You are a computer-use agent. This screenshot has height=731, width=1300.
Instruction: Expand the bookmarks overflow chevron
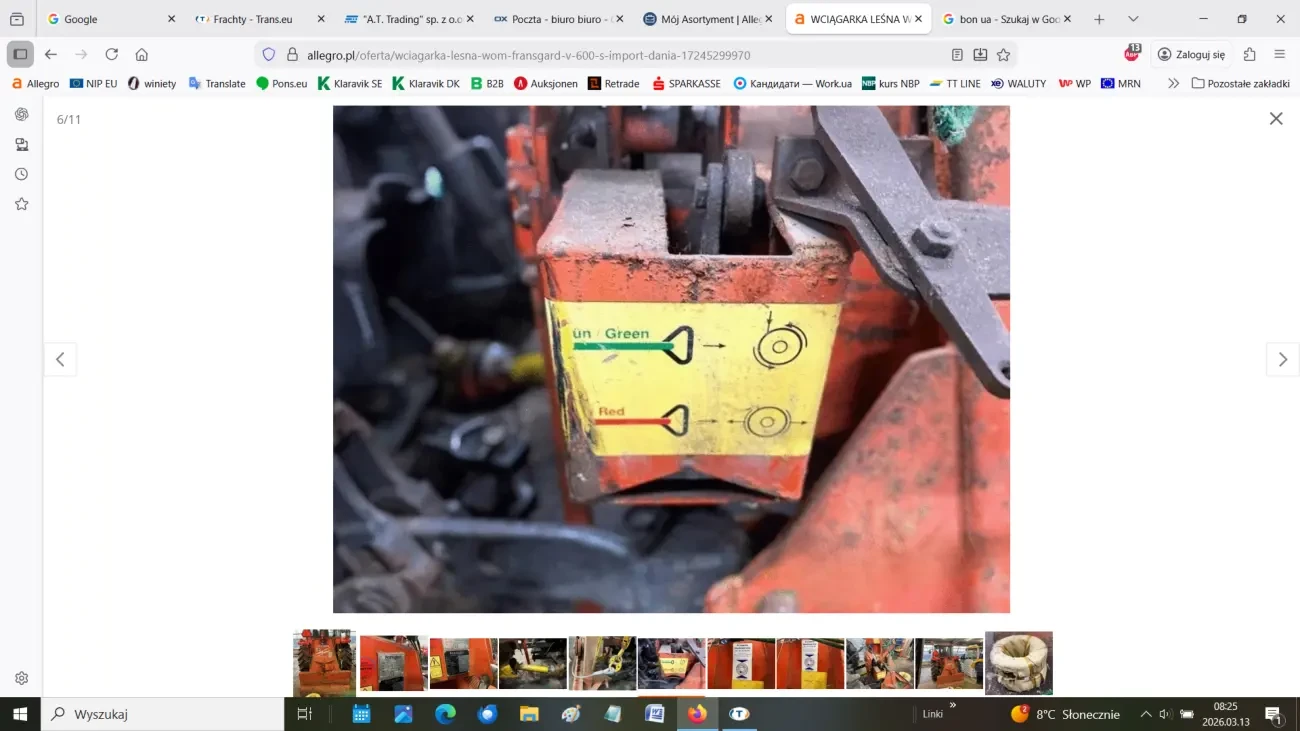(x=1173, y=84)
